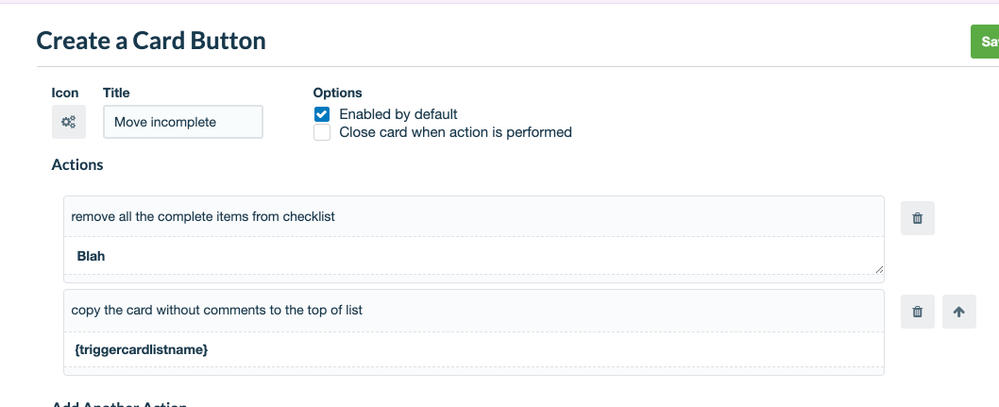This screenshot has height=407, width=999.
Task: Click the {triggercardlistname} list name field
Action: tap(474, 350)
